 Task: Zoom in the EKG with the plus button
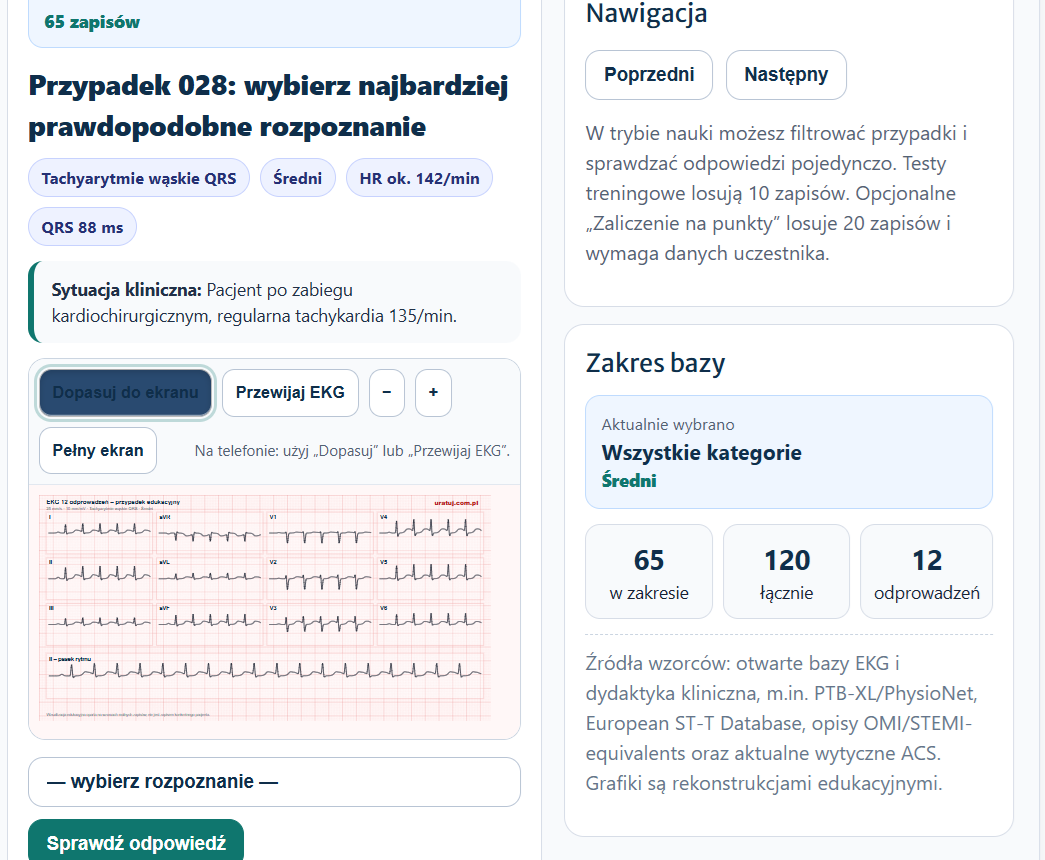pos(433,393)
